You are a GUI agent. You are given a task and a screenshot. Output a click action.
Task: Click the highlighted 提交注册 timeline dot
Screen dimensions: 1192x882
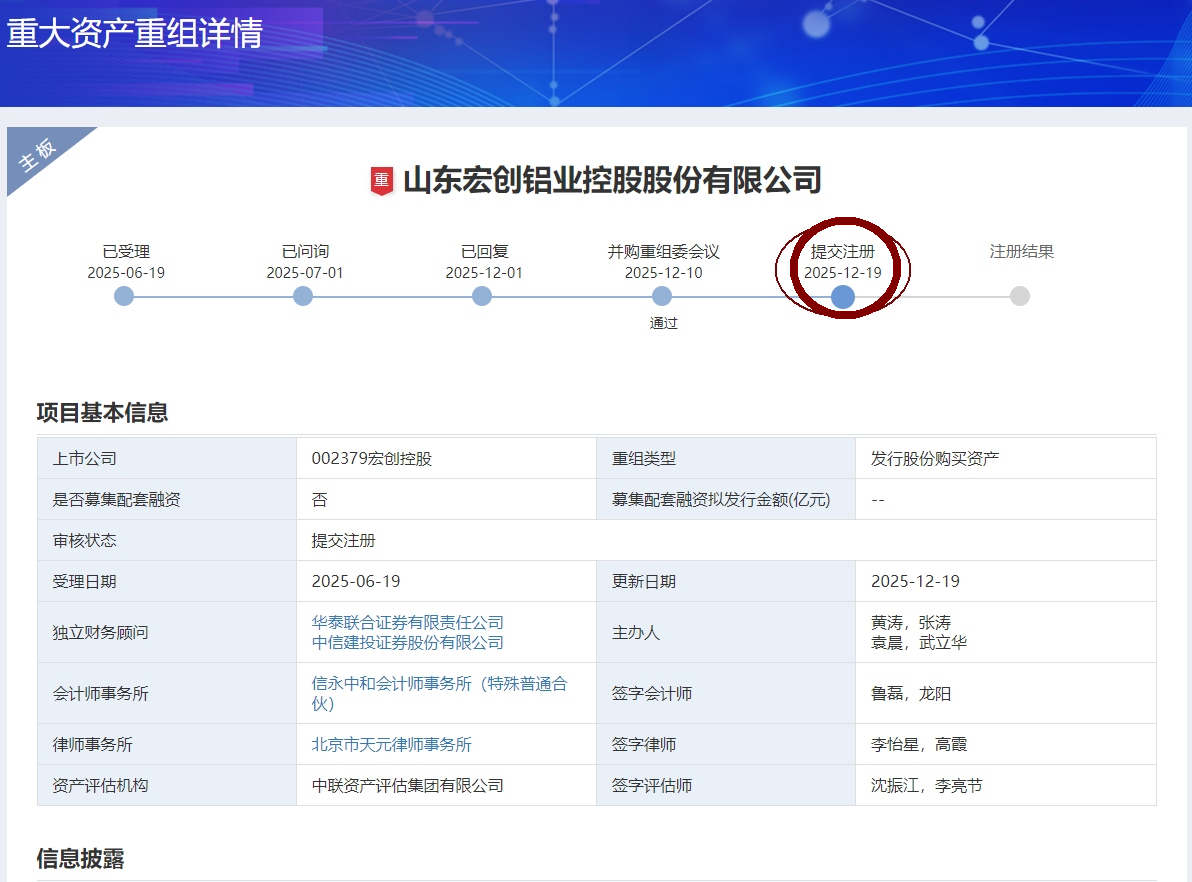tap(842, 297)
